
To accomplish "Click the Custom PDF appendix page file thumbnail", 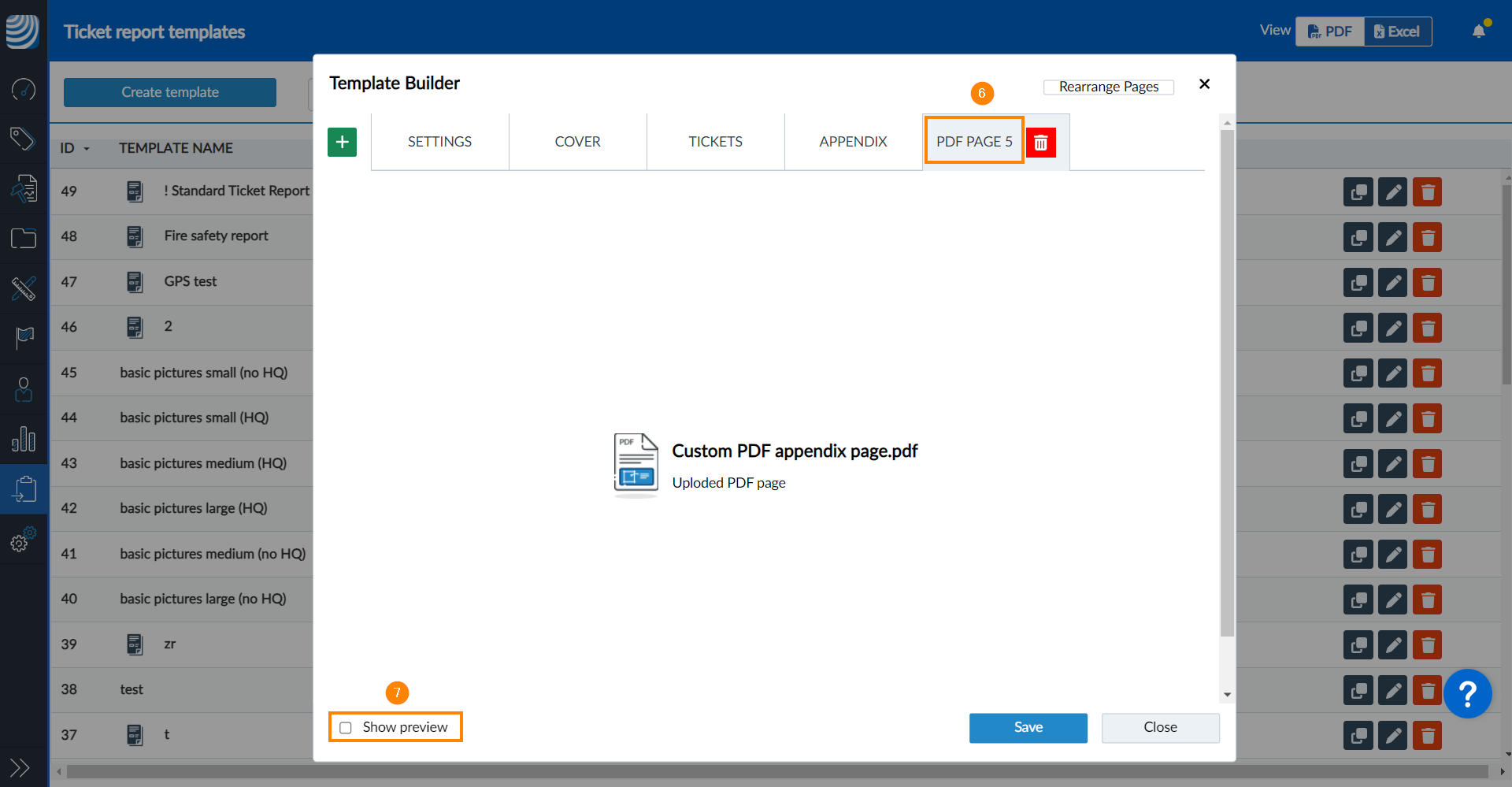I will (x=636, y=465).
